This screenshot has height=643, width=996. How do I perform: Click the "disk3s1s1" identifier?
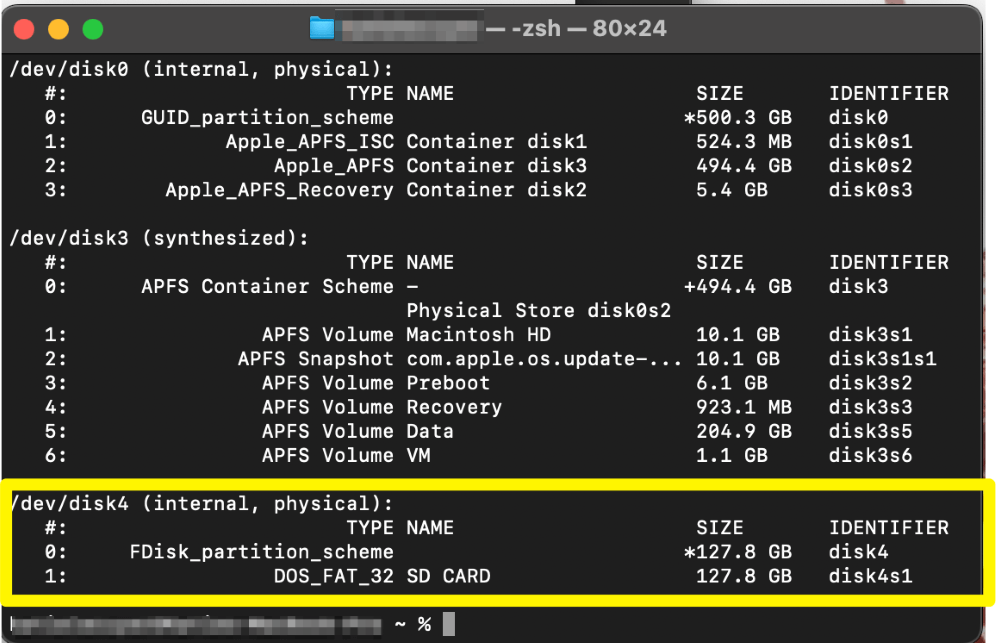(882, 359)
